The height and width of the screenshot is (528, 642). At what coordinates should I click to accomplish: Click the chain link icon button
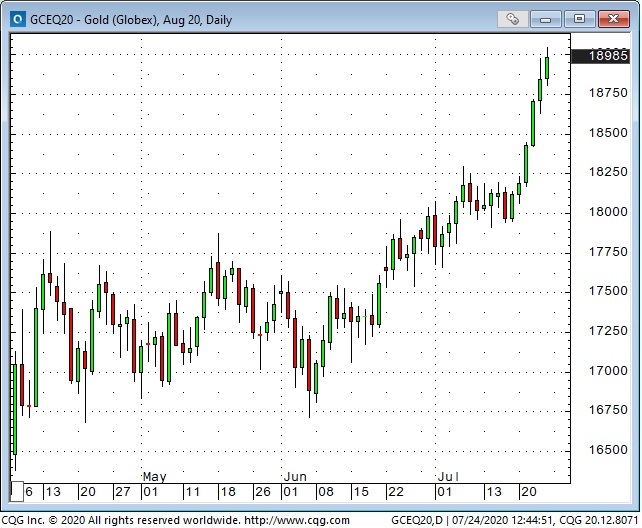[512, 19]
